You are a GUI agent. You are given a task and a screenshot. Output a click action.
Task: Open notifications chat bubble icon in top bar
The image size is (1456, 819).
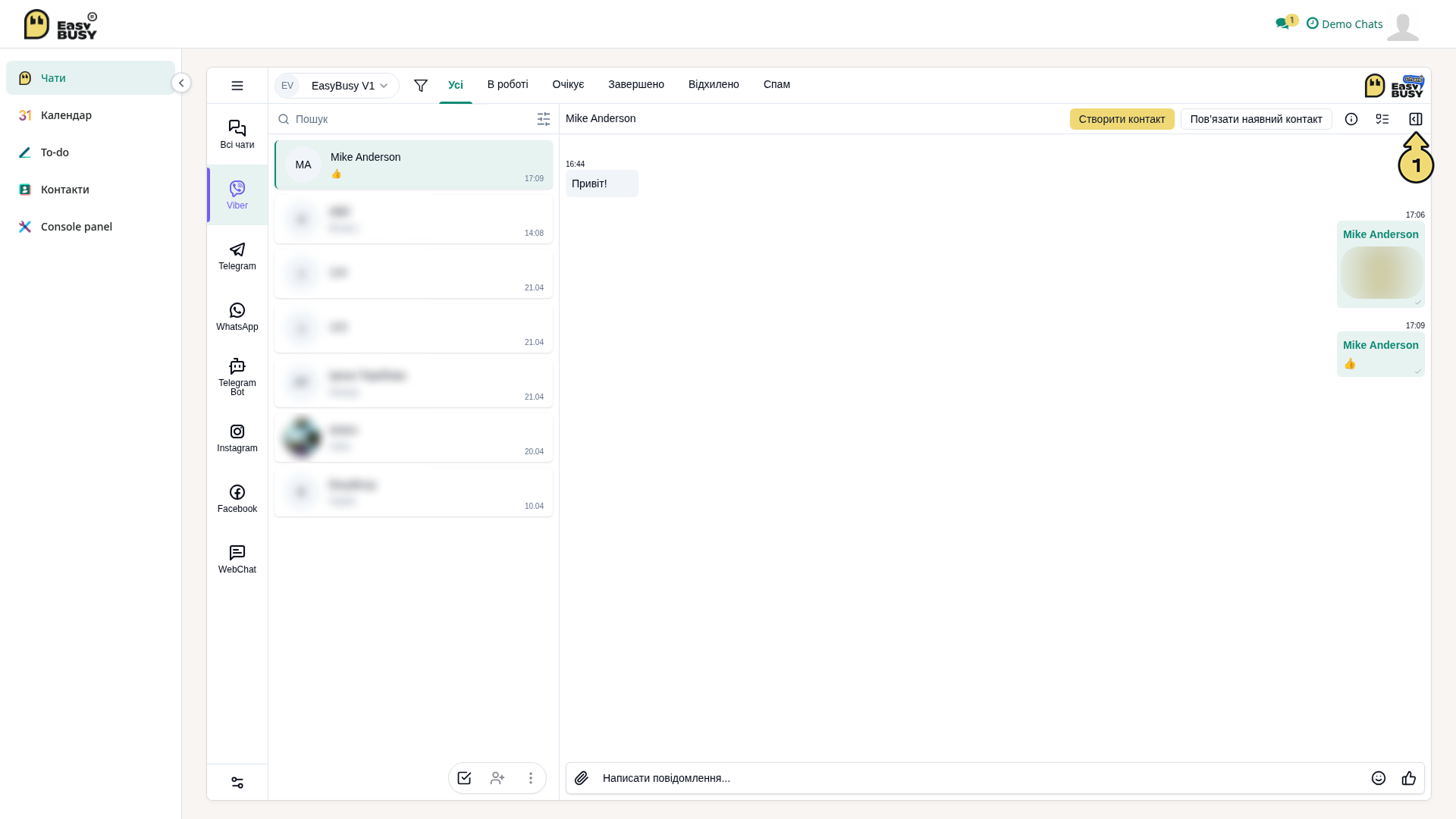tap(1283, 24)
